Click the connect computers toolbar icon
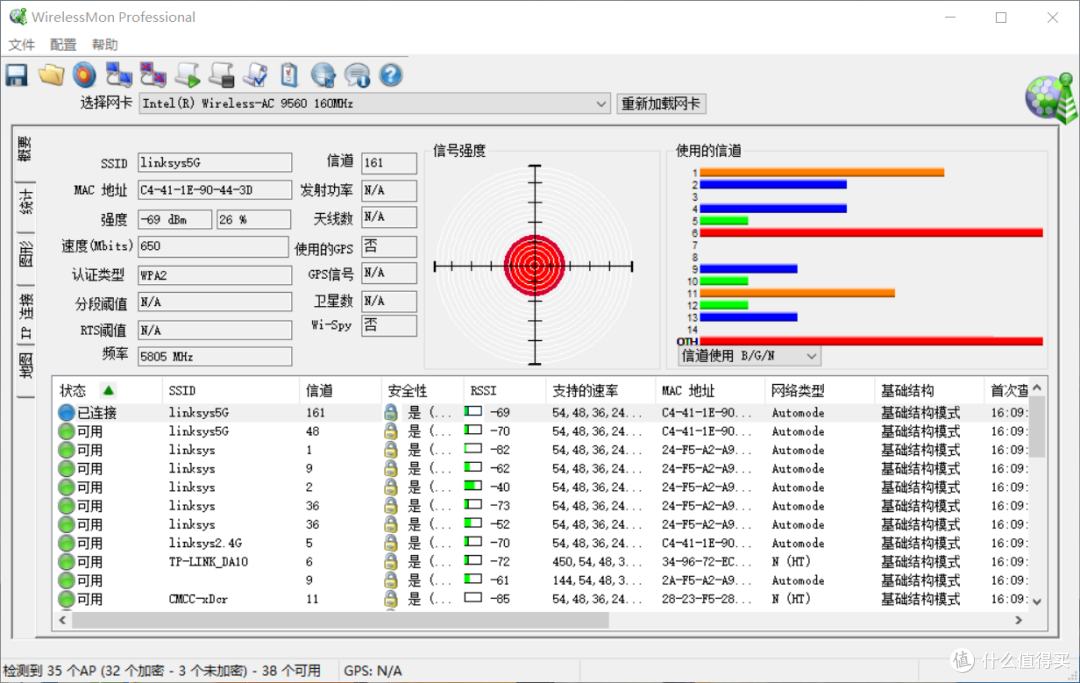Image resolution: width=1080 pixels, height=683 pixels. (x=118, y=75)
